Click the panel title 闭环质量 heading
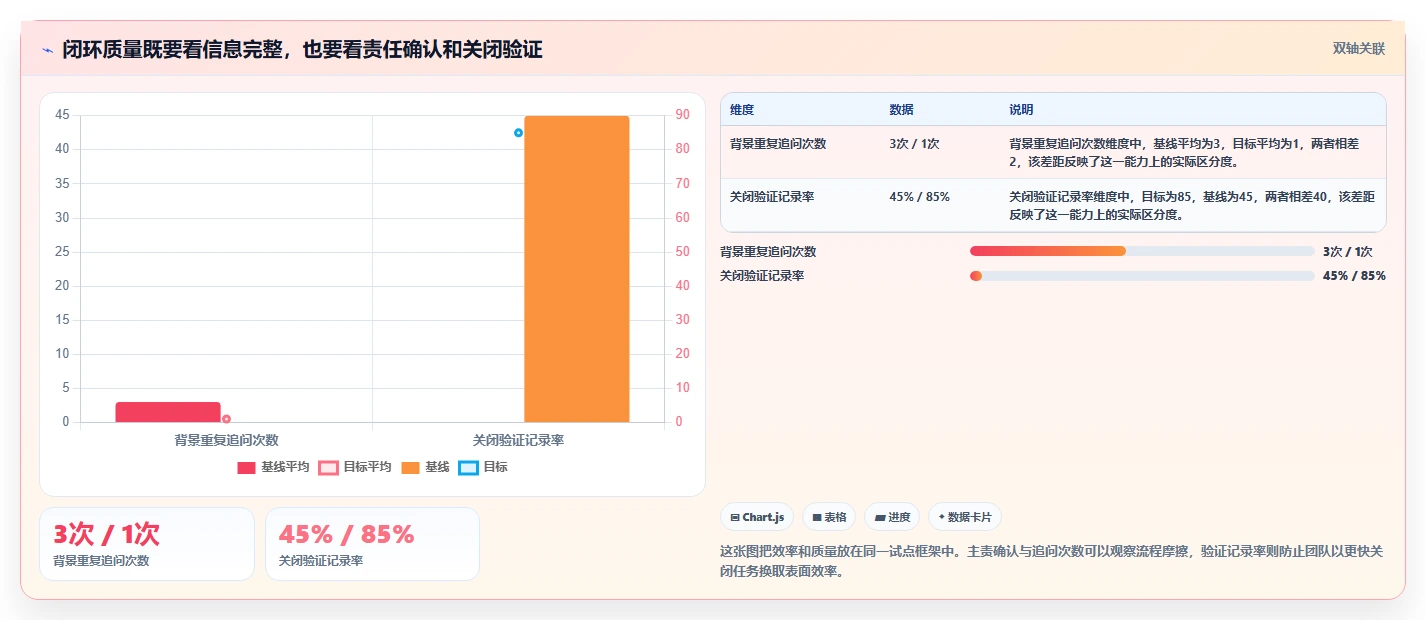 (x=302, y=49)
